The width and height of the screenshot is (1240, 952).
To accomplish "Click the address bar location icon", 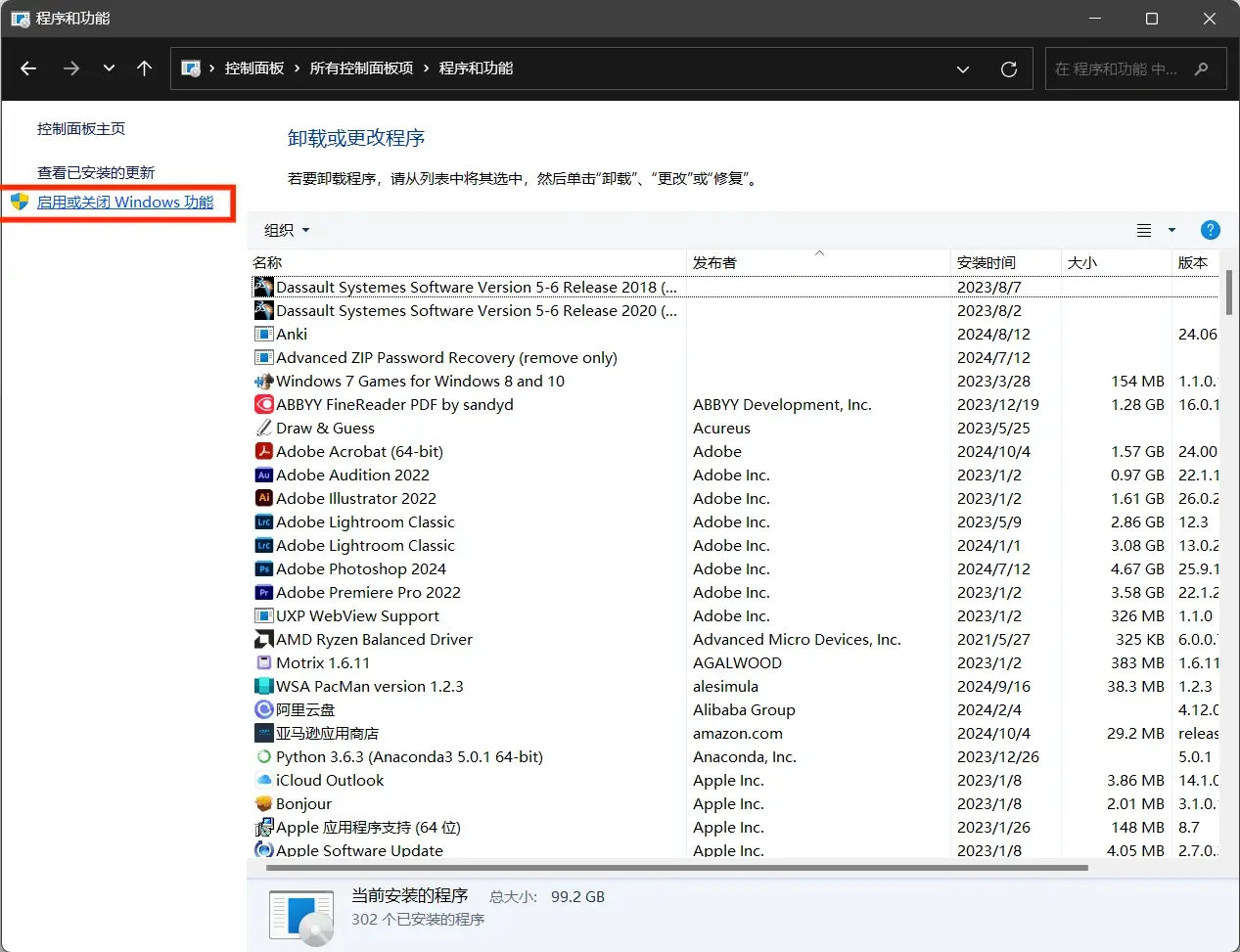I will pyautogui.click(x=192, y=68).
